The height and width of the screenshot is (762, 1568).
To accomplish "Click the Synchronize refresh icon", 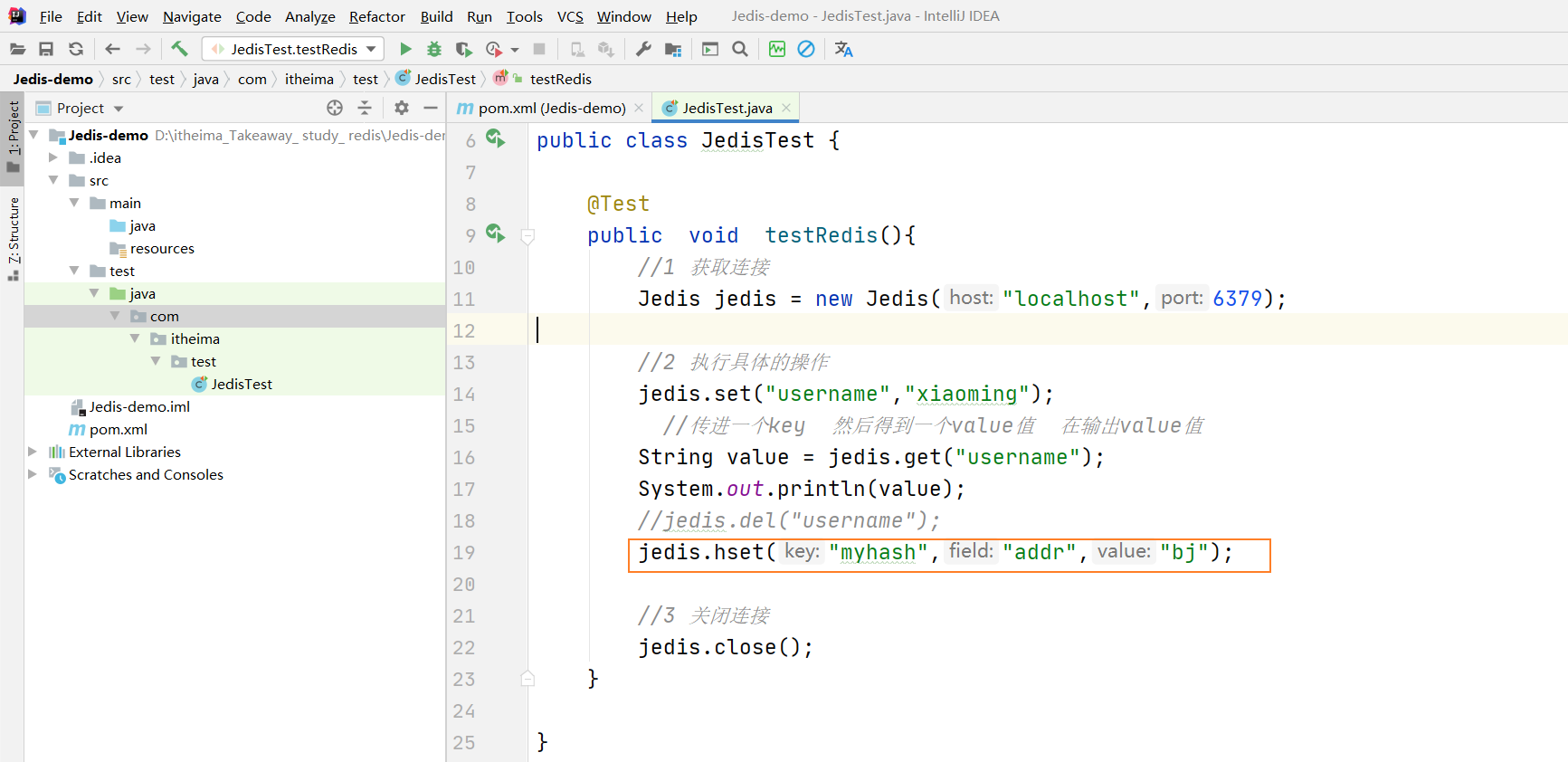I will [x=76, y=49].
